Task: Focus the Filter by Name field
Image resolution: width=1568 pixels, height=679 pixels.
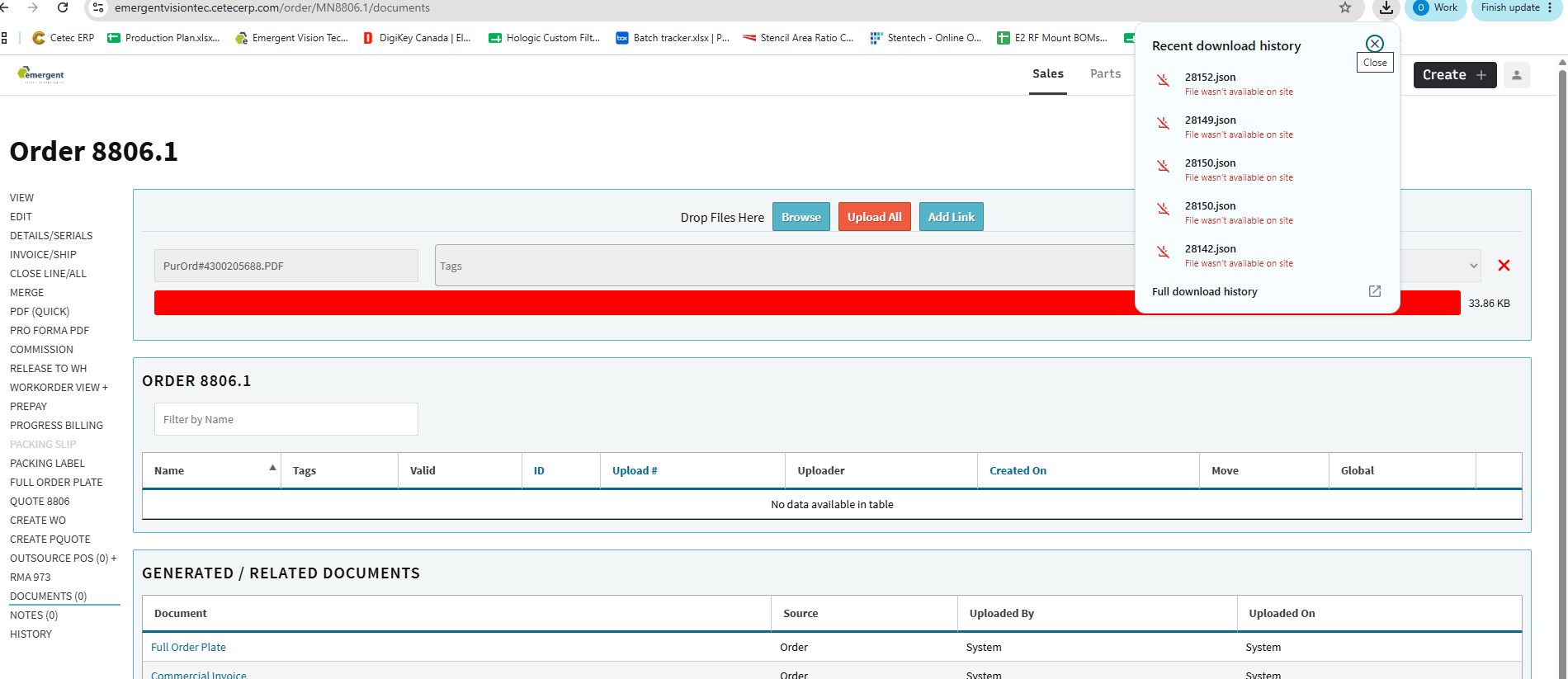Action: point(286,419)
